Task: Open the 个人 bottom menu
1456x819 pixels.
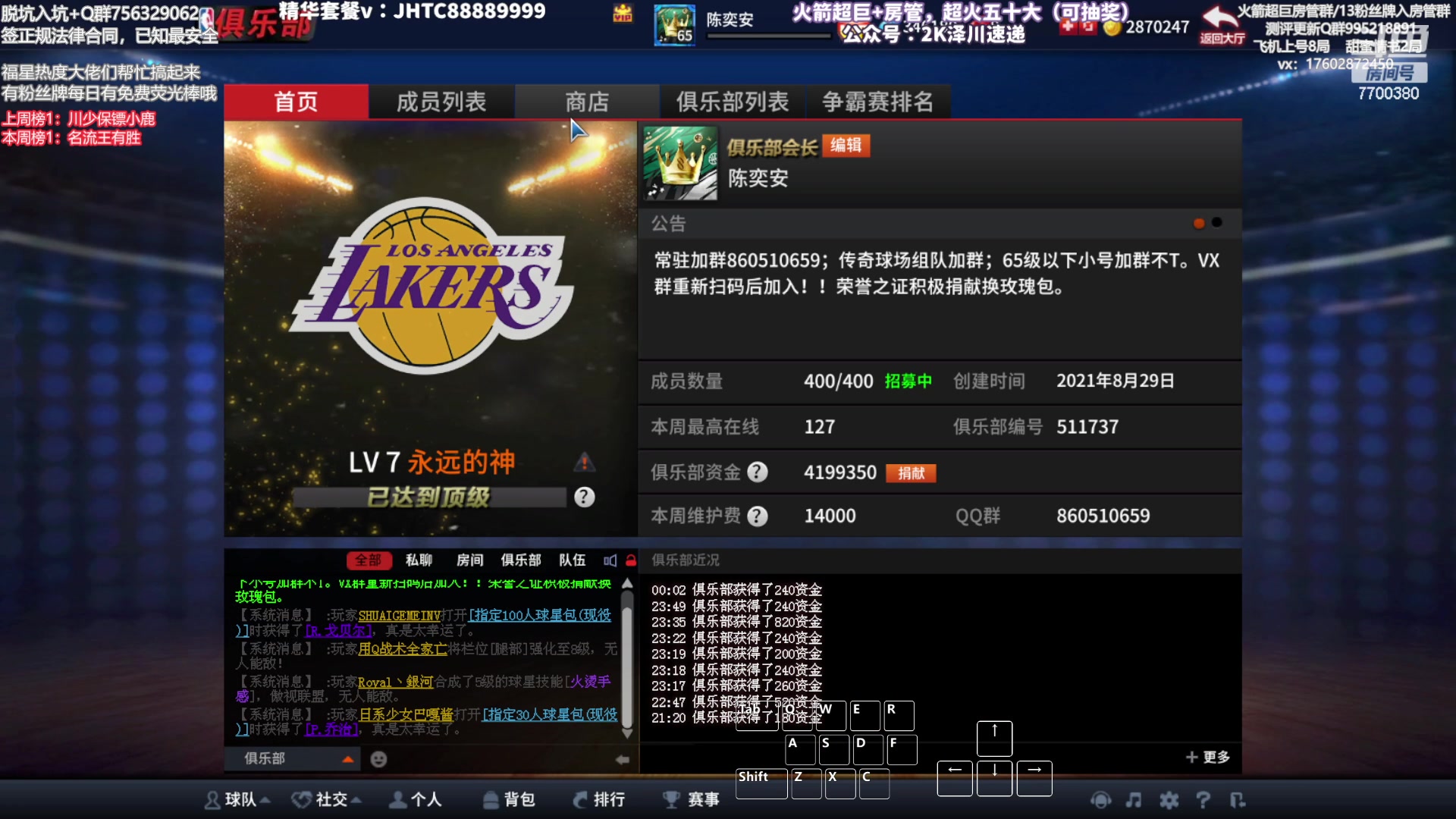Action: pos(416,800)
